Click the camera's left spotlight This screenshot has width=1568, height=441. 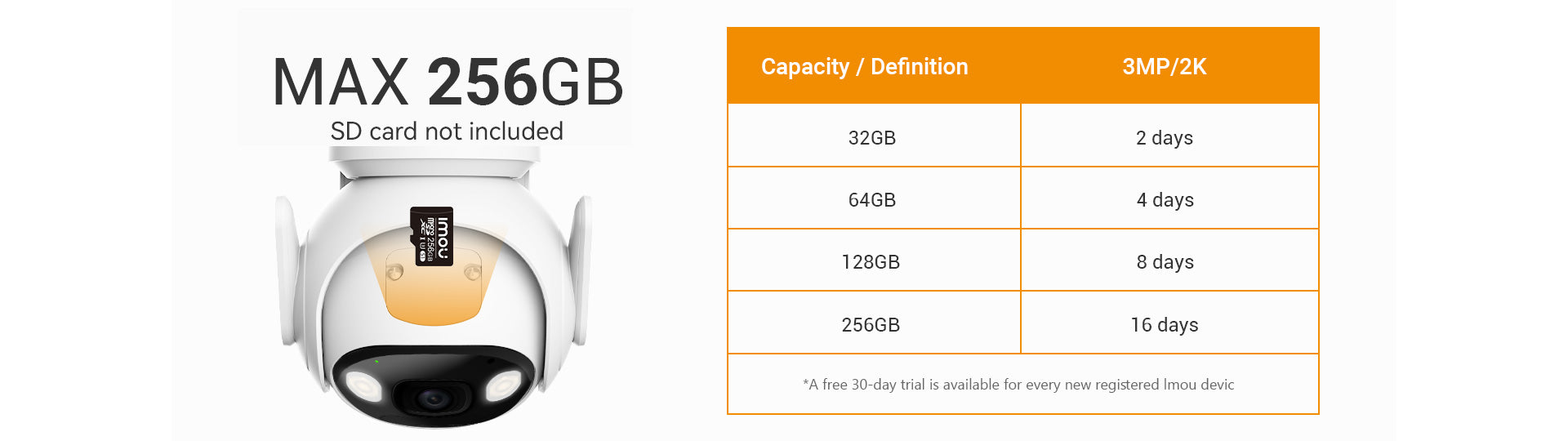pyautogui.click(x=363, y=385)
